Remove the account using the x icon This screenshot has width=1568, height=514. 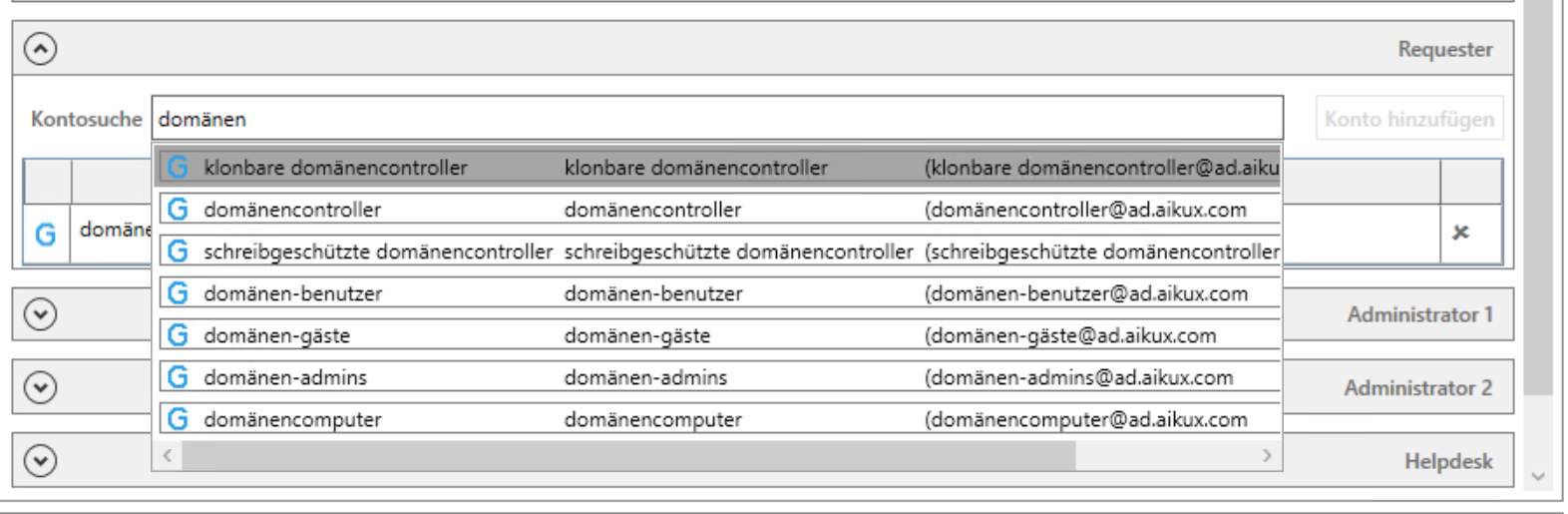point(1460,232)
